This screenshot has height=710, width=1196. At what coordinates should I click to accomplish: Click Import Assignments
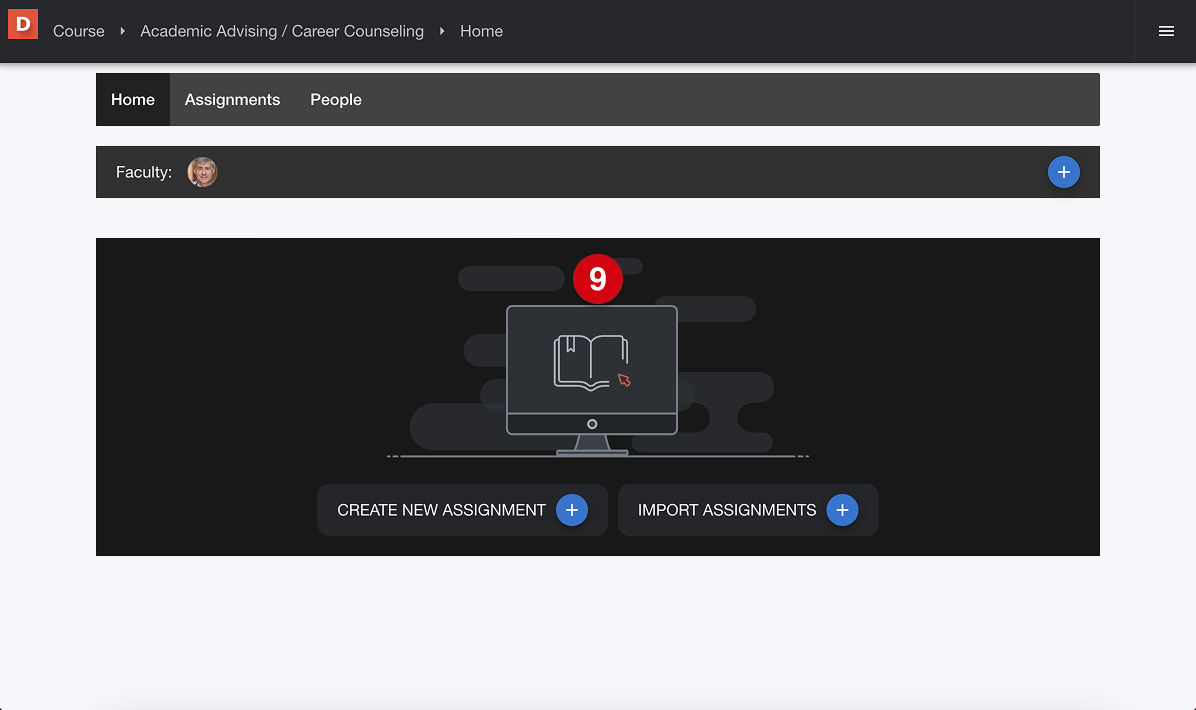tap(727, 510)
